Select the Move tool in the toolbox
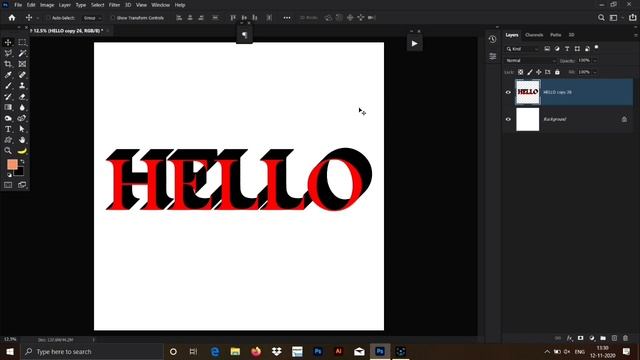The image size is (640, 360). click(8, 42)
